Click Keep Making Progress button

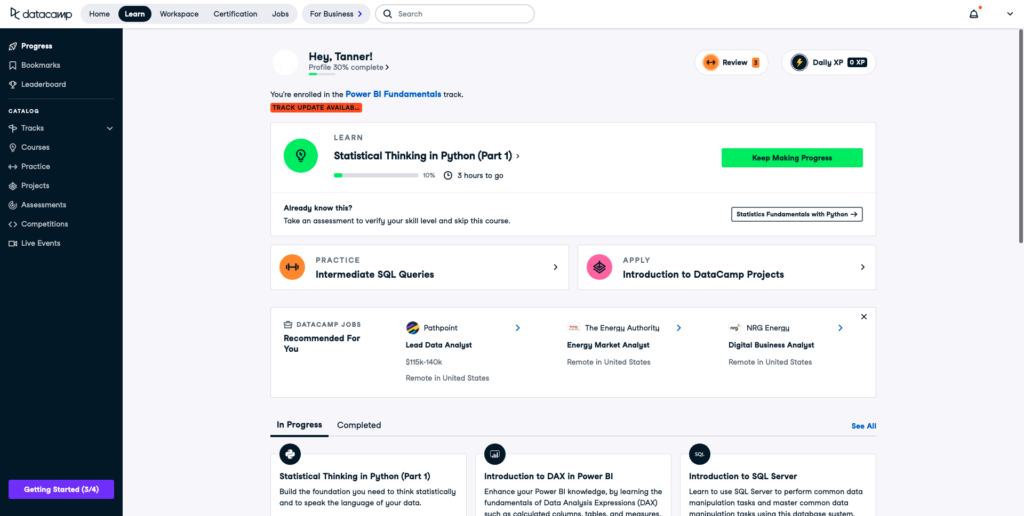(792, 157)
